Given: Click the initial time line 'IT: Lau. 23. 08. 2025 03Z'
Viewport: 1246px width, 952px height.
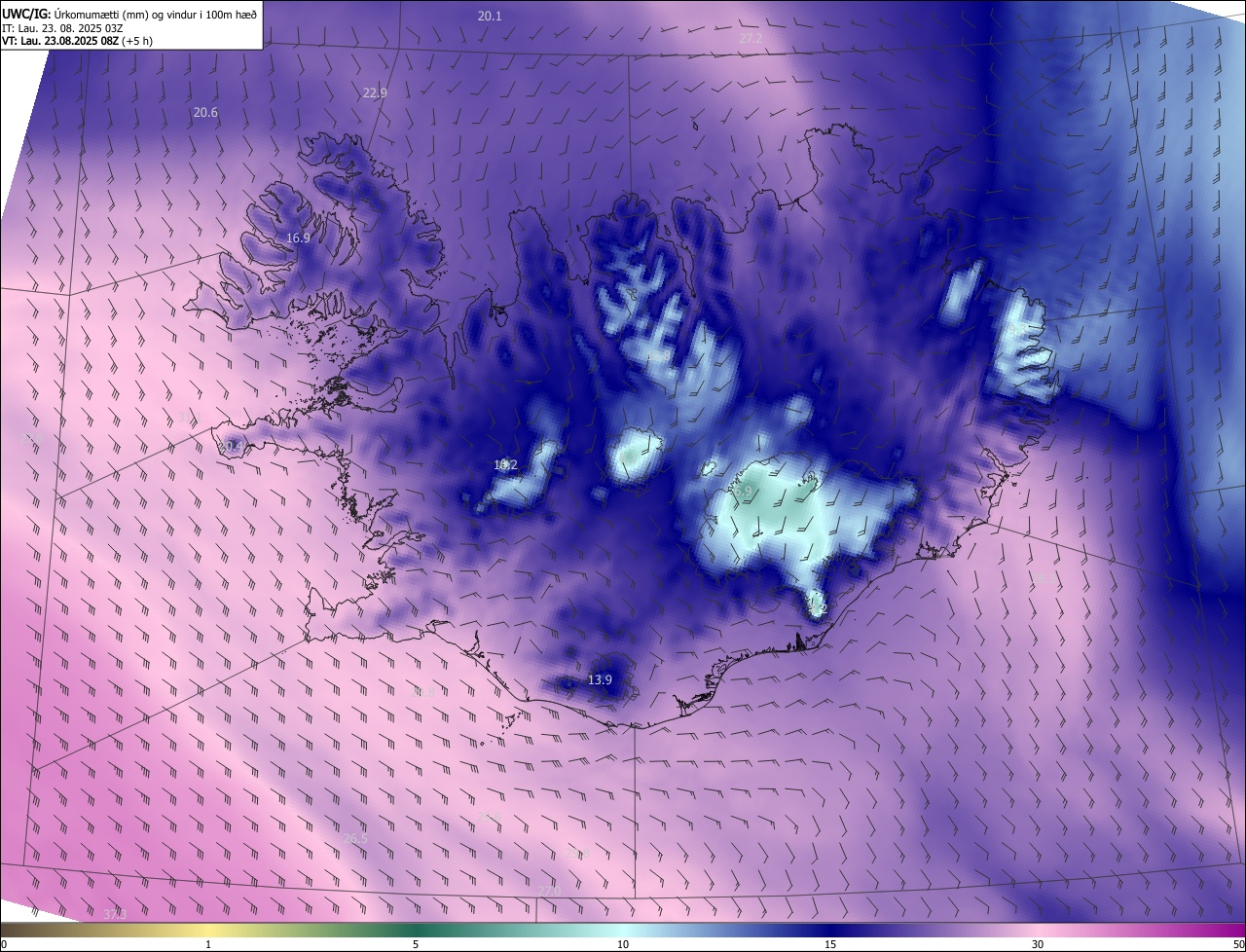Looking at the screenshot, I should (x=62, y=27).
